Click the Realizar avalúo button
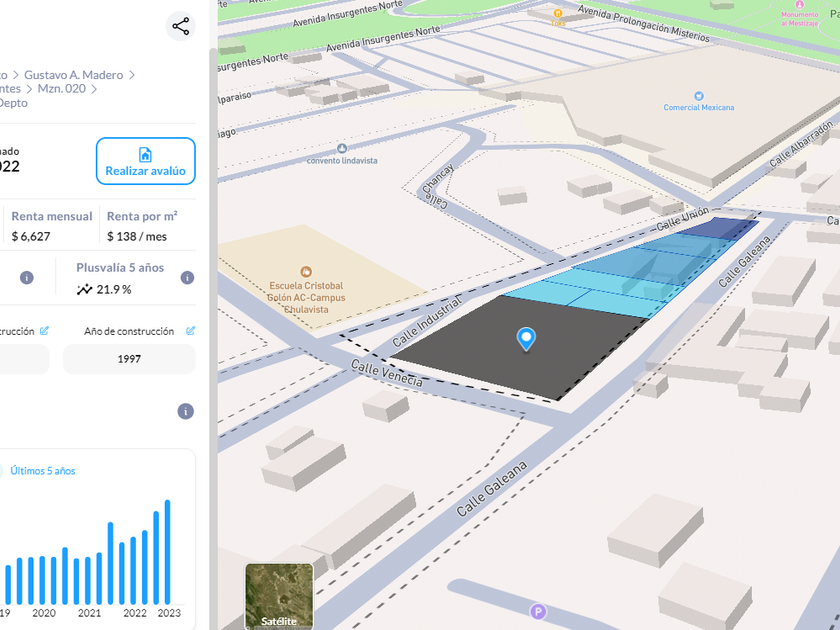840x630 pixels. pyautogui.click(x=146, y=161)
